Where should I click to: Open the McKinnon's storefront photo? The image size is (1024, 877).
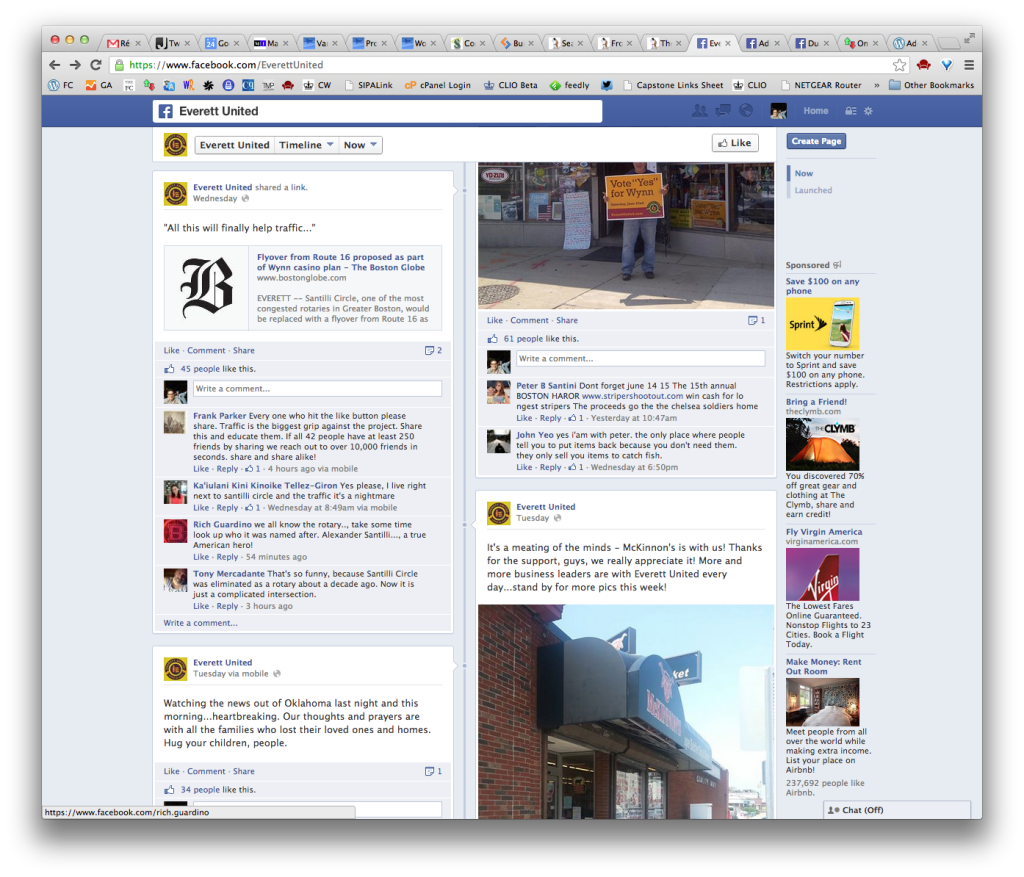coord(626,712)
